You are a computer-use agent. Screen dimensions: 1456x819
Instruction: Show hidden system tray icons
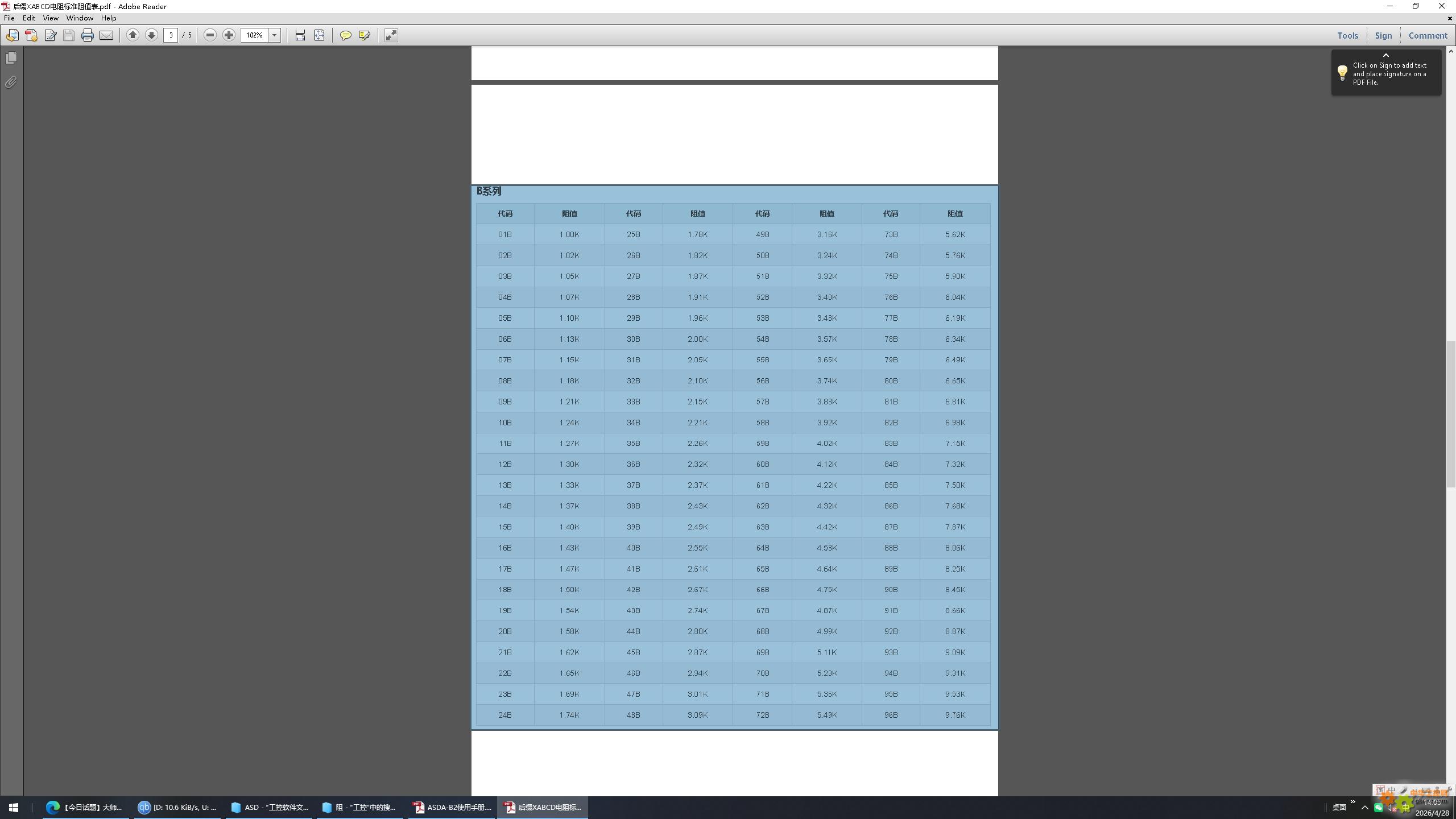tap(1364, 808)
